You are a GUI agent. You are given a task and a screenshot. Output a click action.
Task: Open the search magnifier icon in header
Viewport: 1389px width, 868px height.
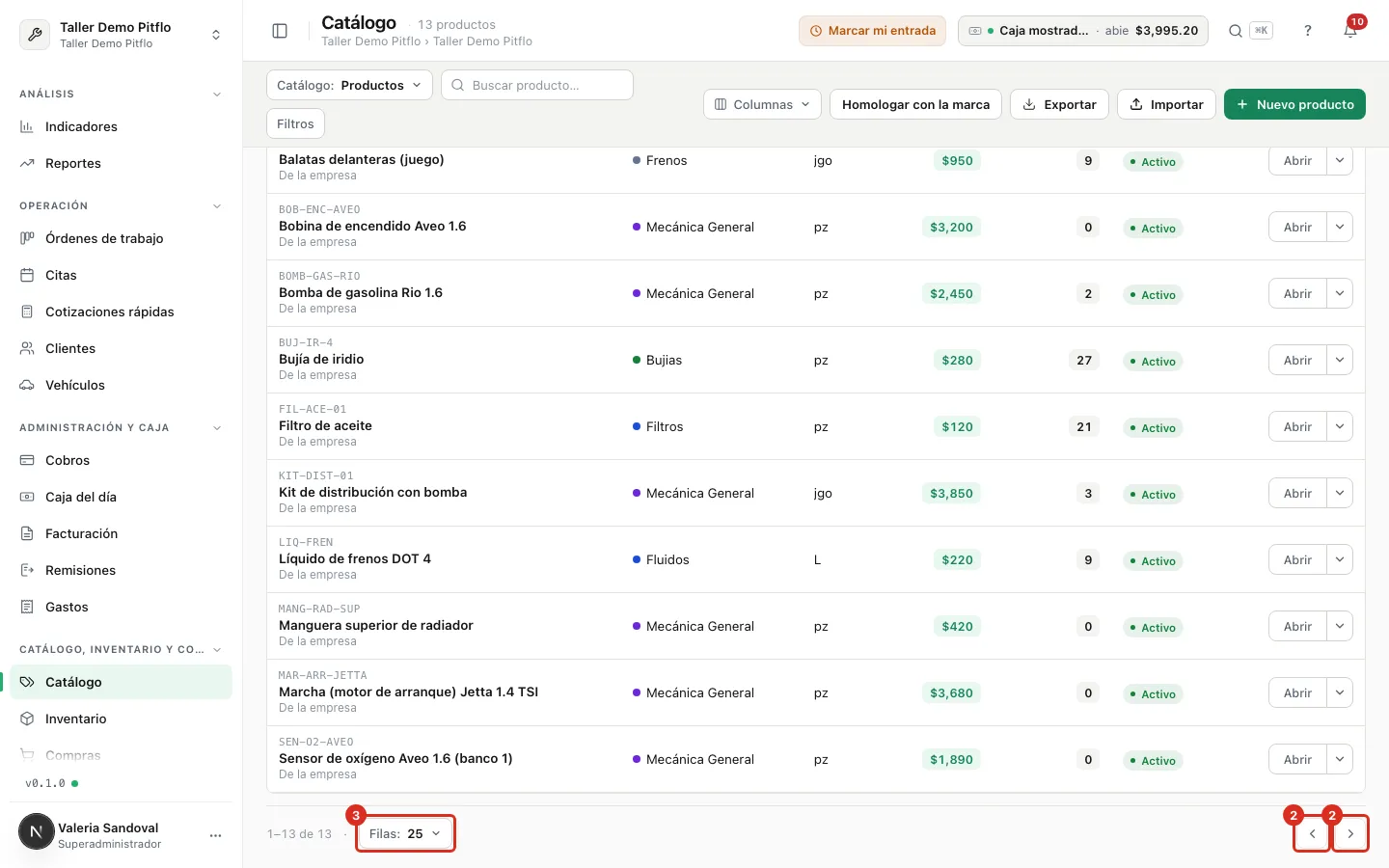(x=1235, y=31)
